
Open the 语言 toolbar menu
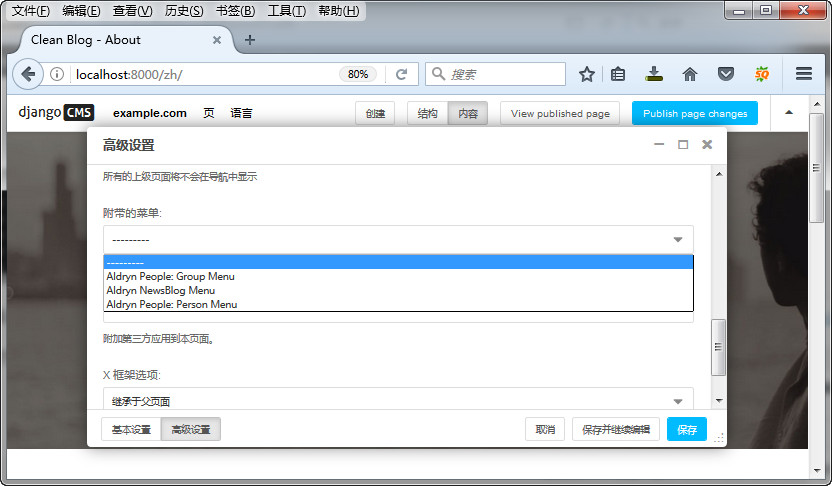tap(241, 113)
